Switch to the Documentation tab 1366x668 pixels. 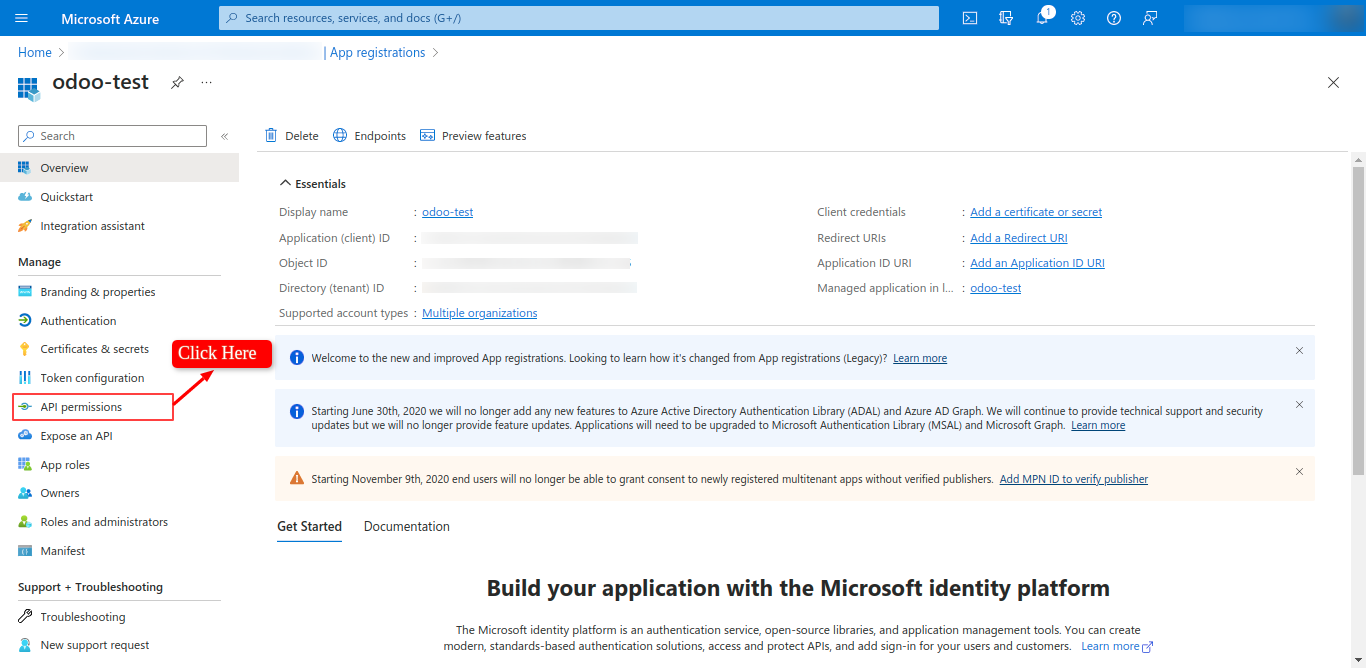(x=407, y=527)
